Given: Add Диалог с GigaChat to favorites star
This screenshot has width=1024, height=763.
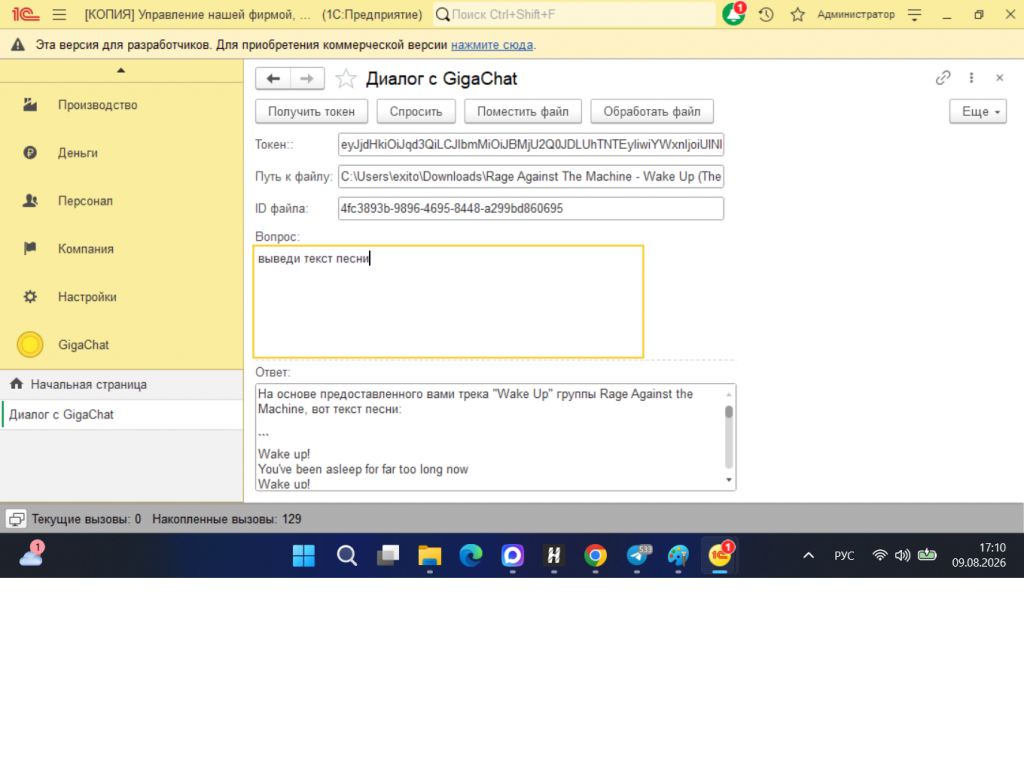Looking at the screenshot, I should click(x=345, y=79).
